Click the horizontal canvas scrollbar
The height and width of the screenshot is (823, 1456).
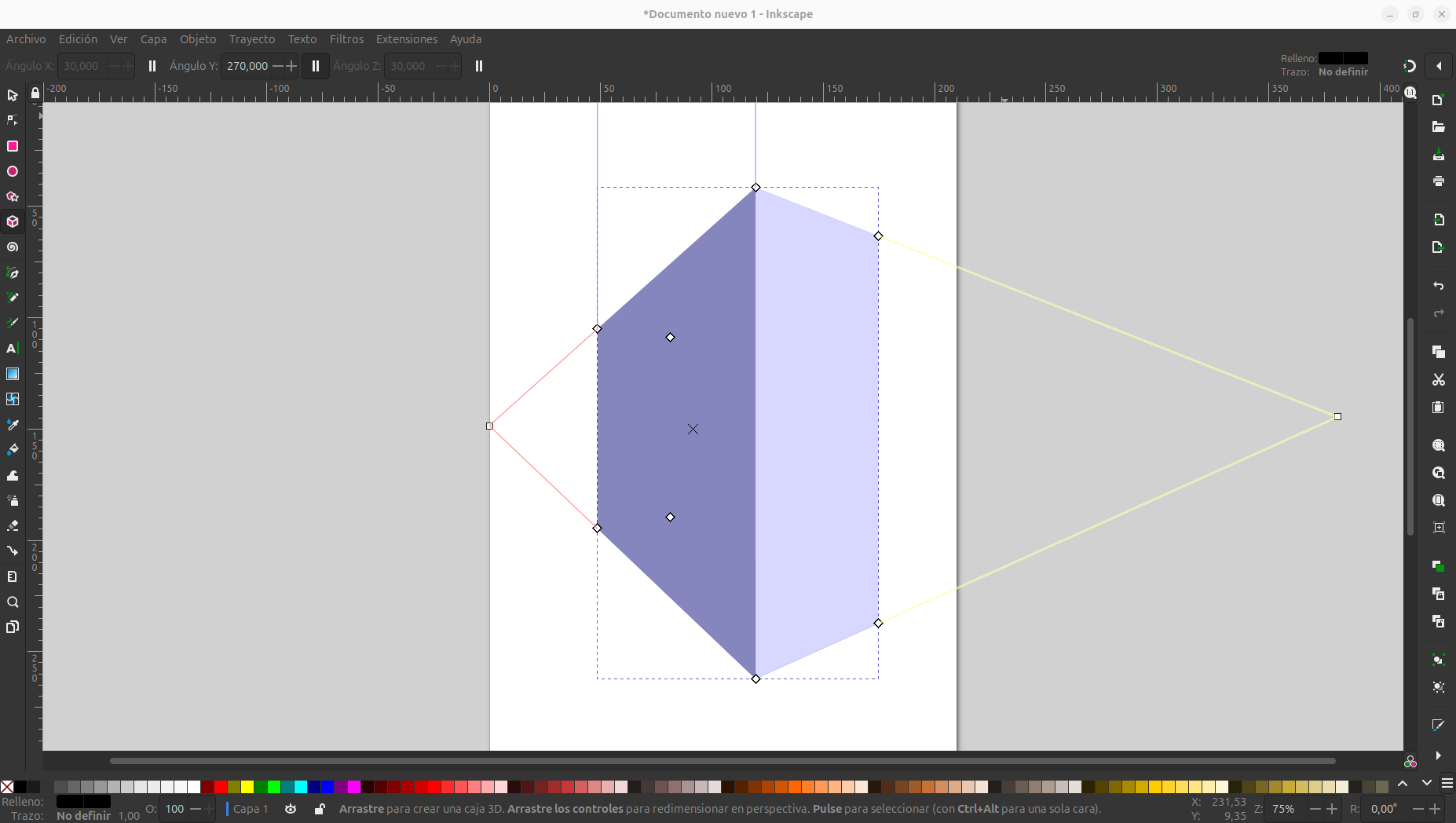click(723, 761)
